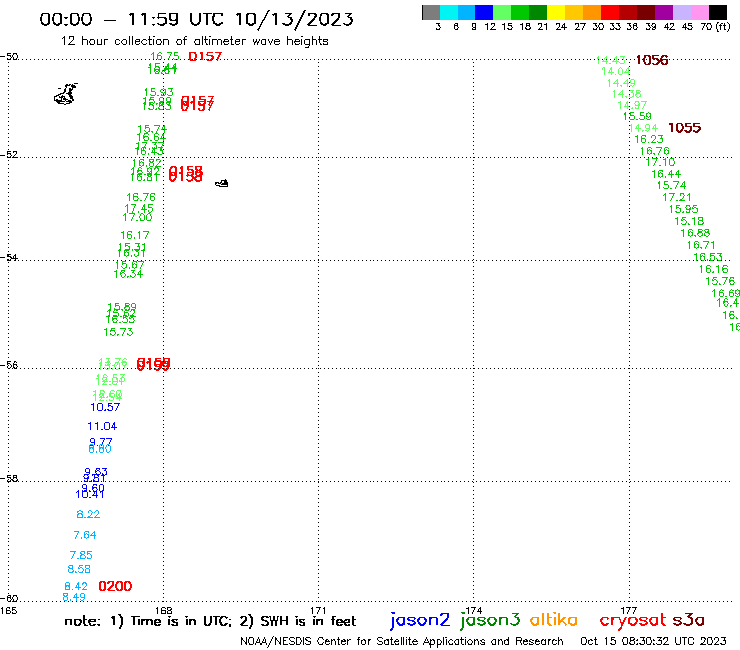Click the wave height value 16.17

[135, 235]
